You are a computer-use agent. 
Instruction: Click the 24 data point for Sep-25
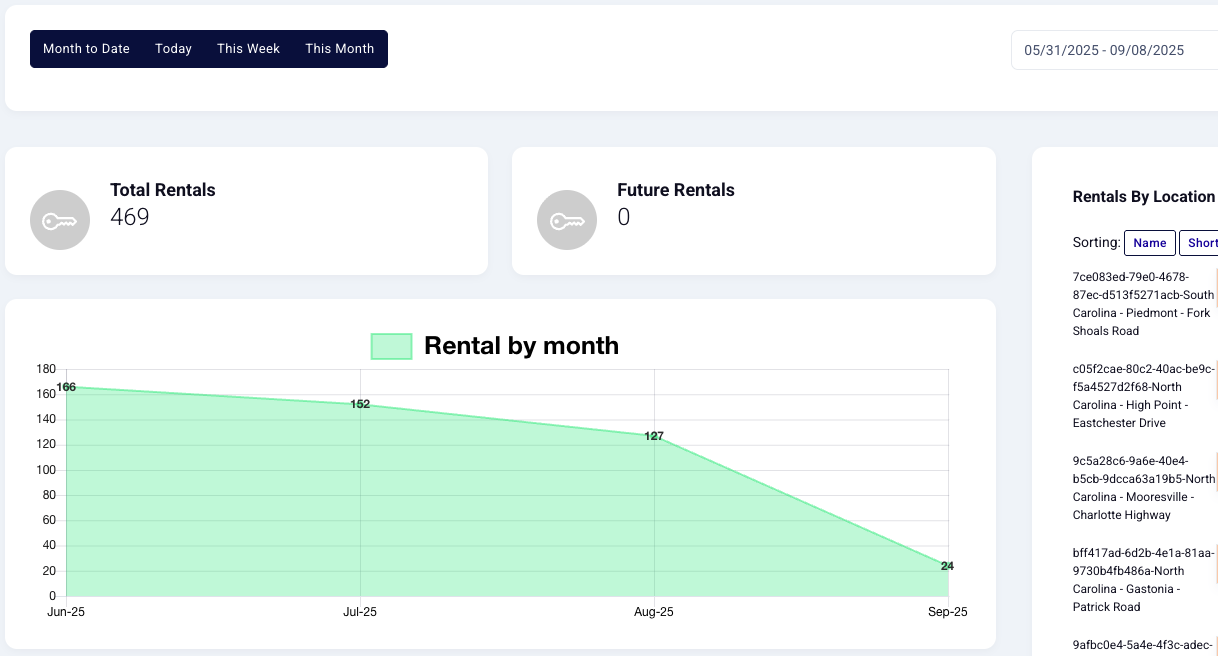(947, 566)
